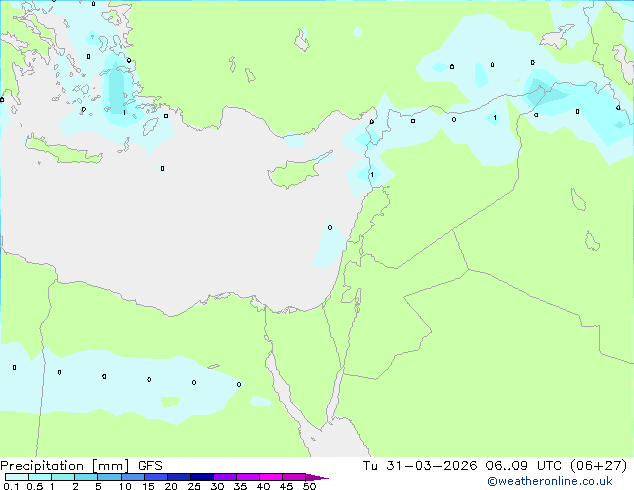Open the weatheronline.co.uk copyright link
This screenshot has width=634, height=490.
click(550, 481)
